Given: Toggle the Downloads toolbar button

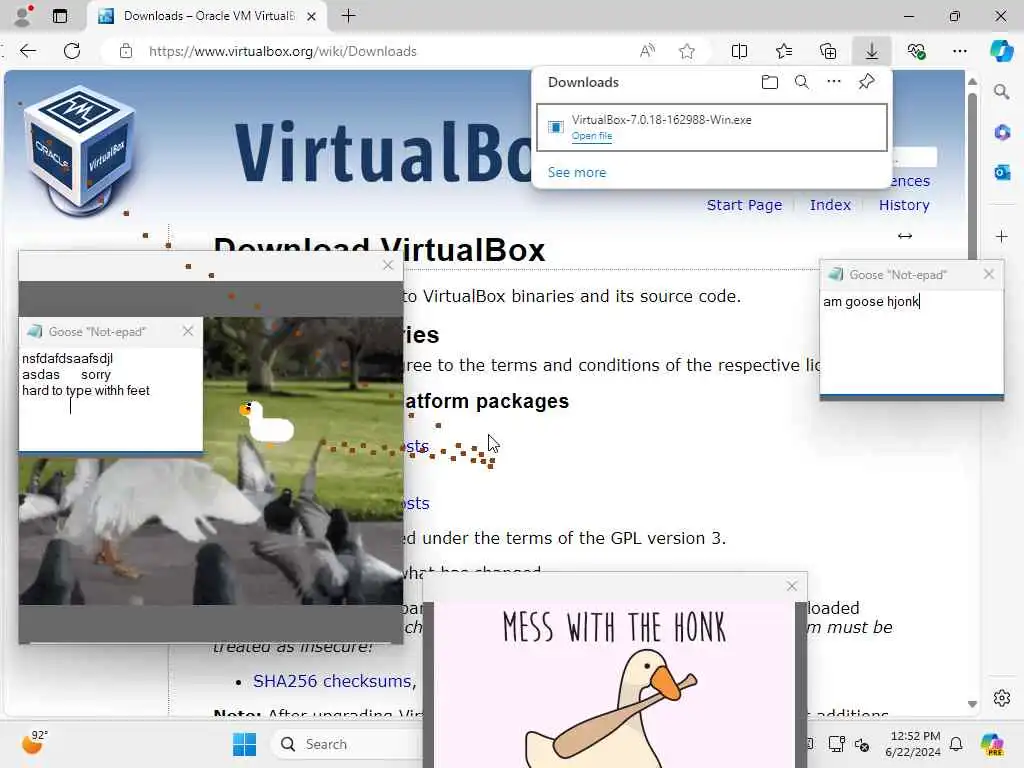Looking at the screenshot, I should [x=872, y=51].
